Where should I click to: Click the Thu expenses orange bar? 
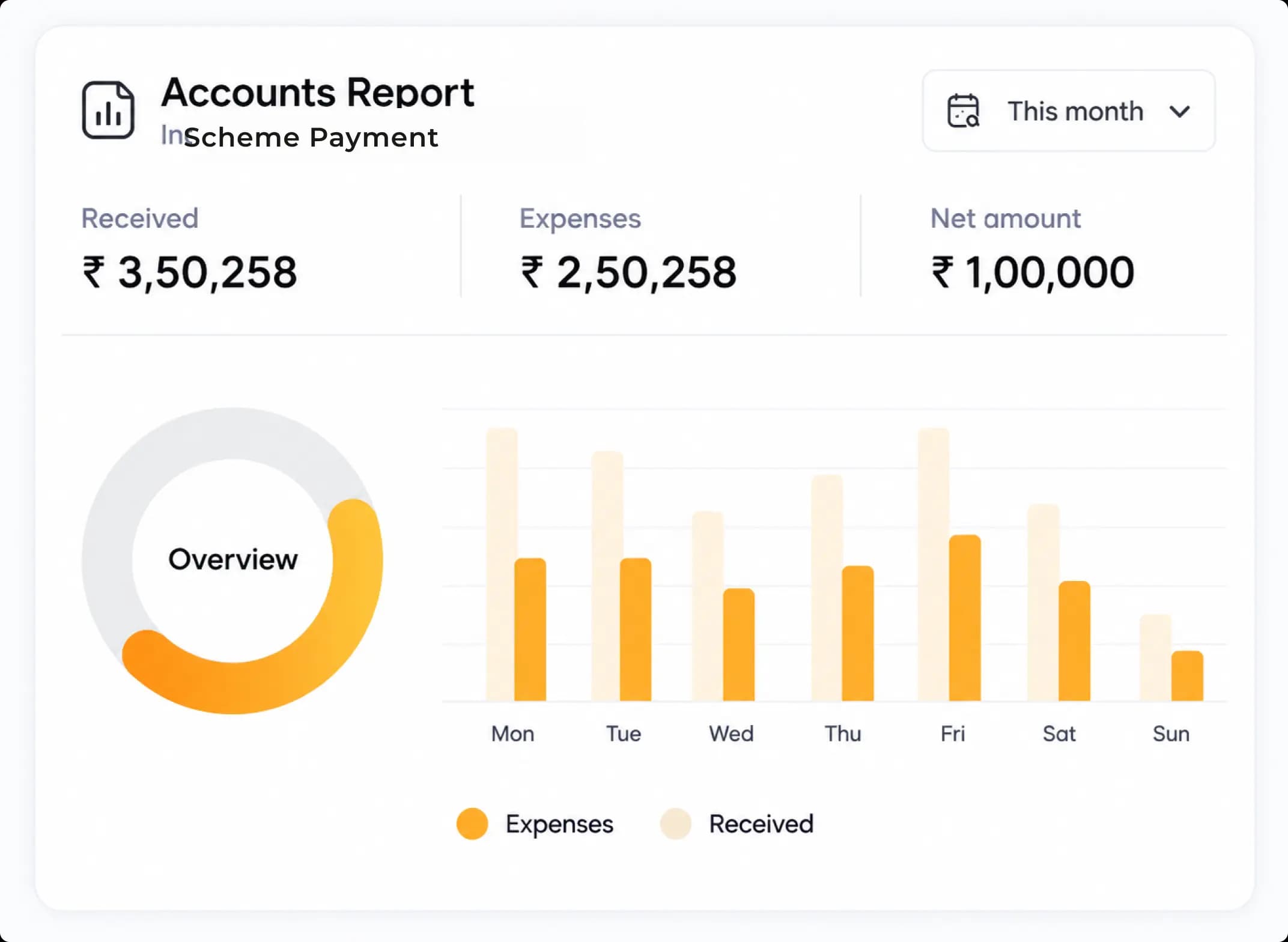(x=858, y=633)
